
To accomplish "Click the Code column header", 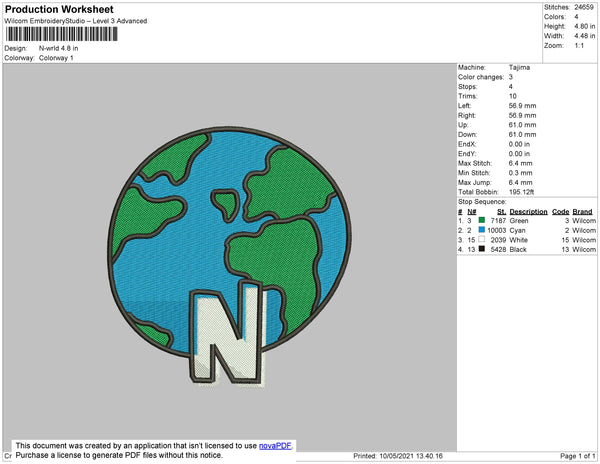I will point(560,211).
